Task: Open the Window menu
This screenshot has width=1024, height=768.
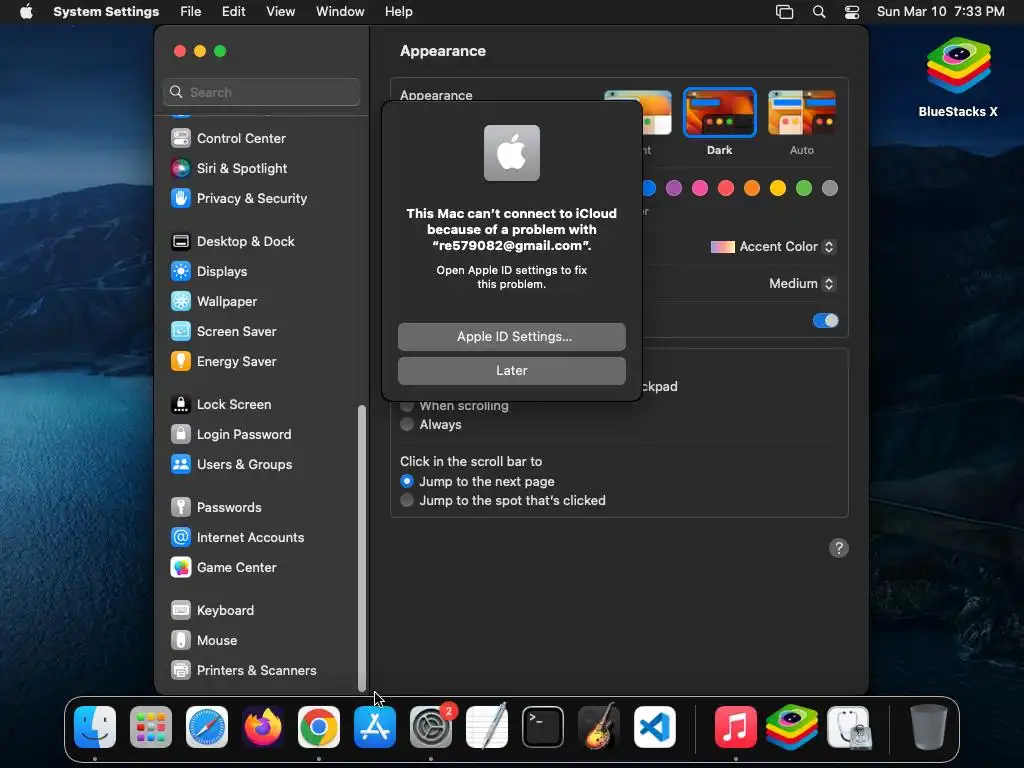Action: [x=340, y=12]
